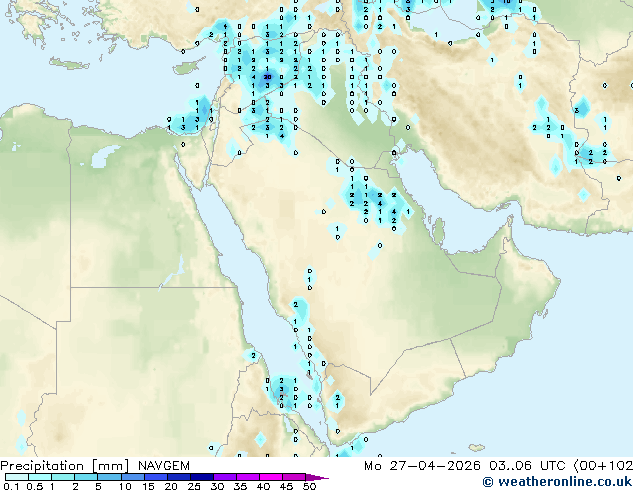634x490 pixels.
Task: Click the '30' precipitation value on the map
Action: [x=267, y=76]
